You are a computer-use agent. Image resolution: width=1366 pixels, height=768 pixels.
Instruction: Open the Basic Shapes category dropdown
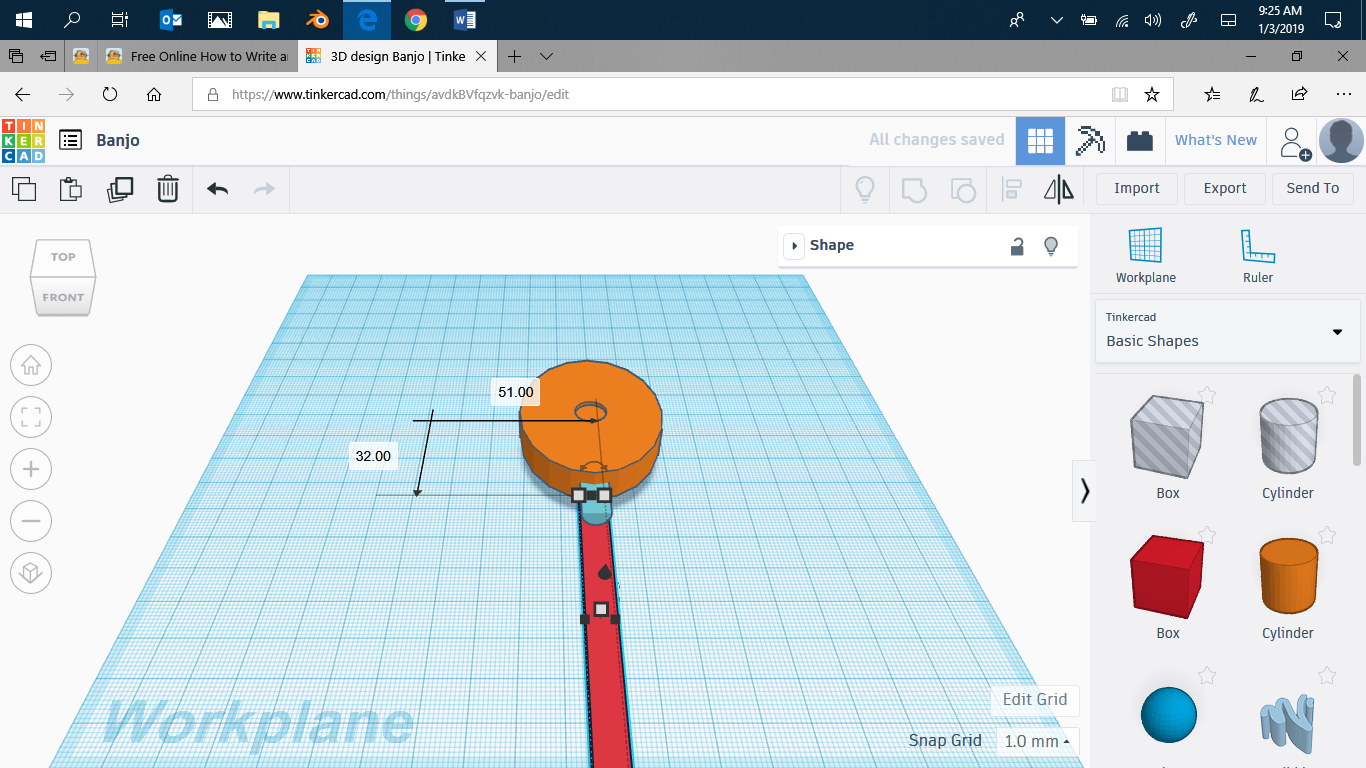point(1228,331)
